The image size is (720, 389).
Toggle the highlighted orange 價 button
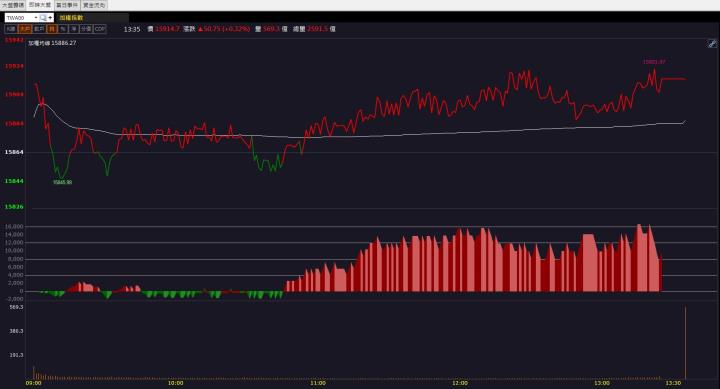(x=52, y=28)
